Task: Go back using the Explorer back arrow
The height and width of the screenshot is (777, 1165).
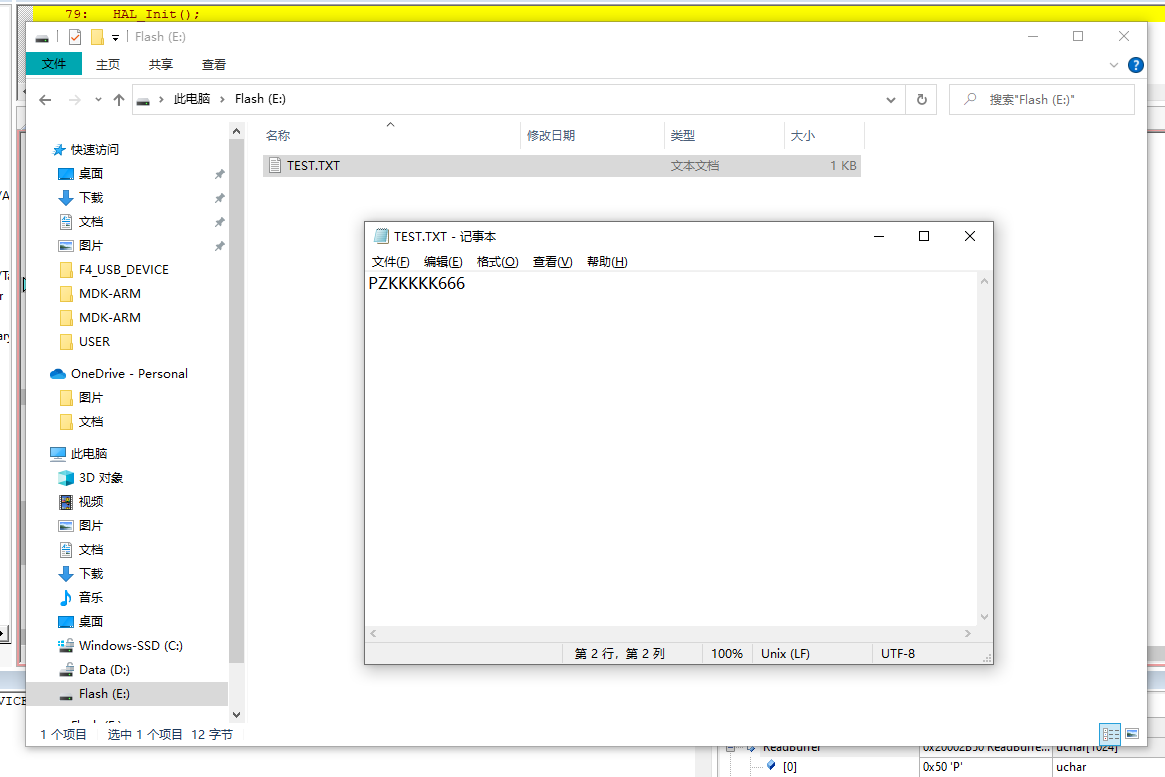Action: coord(45,100)
